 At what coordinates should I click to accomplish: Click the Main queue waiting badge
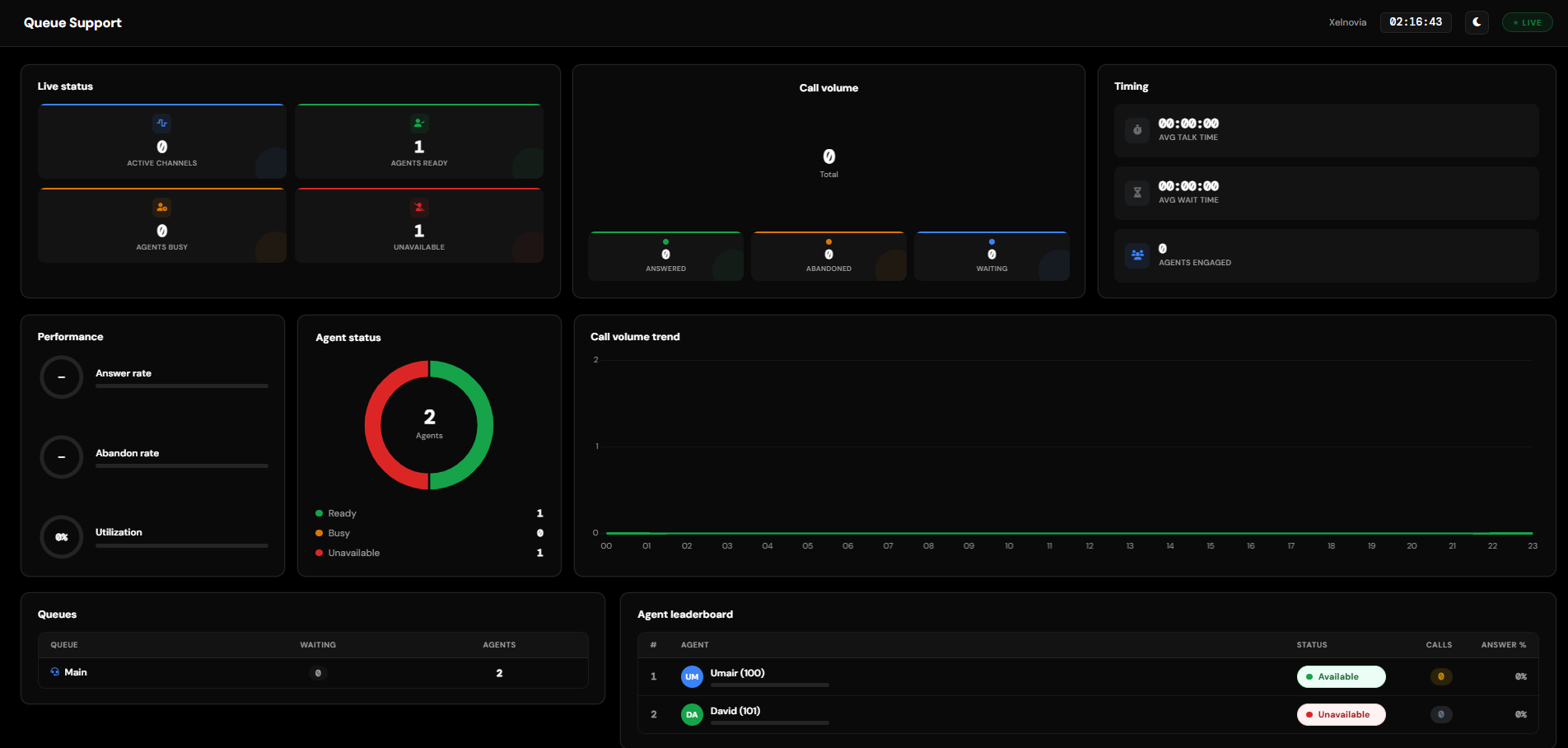click(318, 674)
